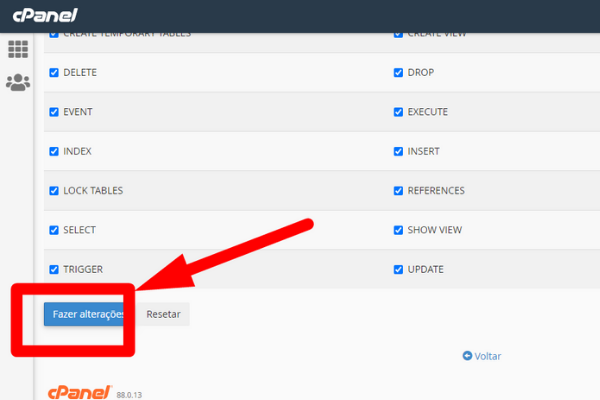Click the REFERENCES label text
The image size is (600, 400).
point(436,191)
